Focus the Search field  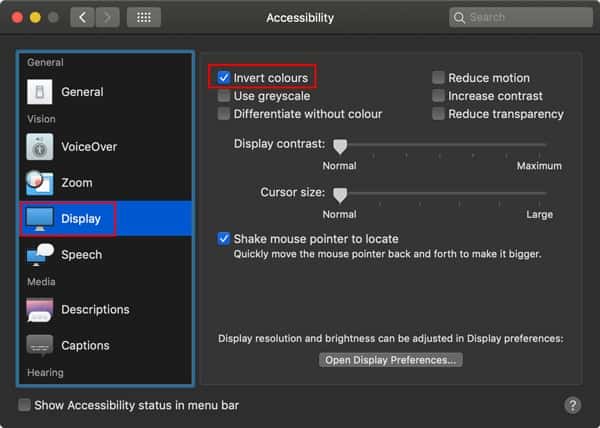click(521, 17)
